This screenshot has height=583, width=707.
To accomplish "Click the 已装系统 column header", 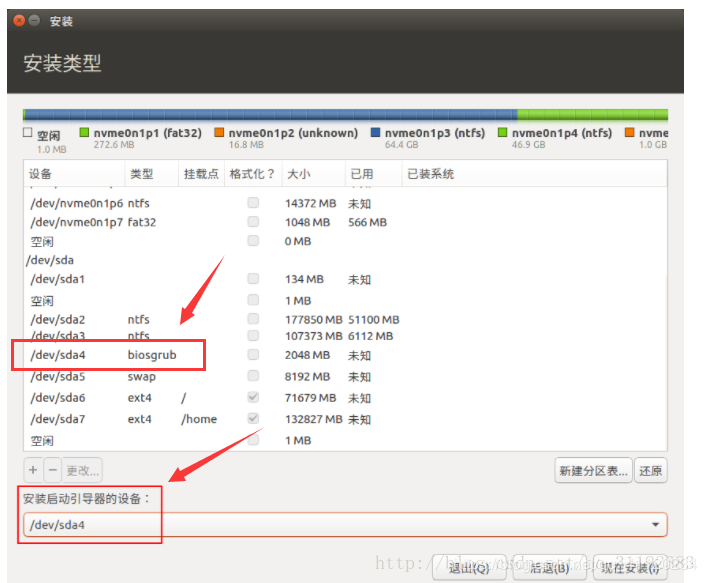I will coord(534,174).
